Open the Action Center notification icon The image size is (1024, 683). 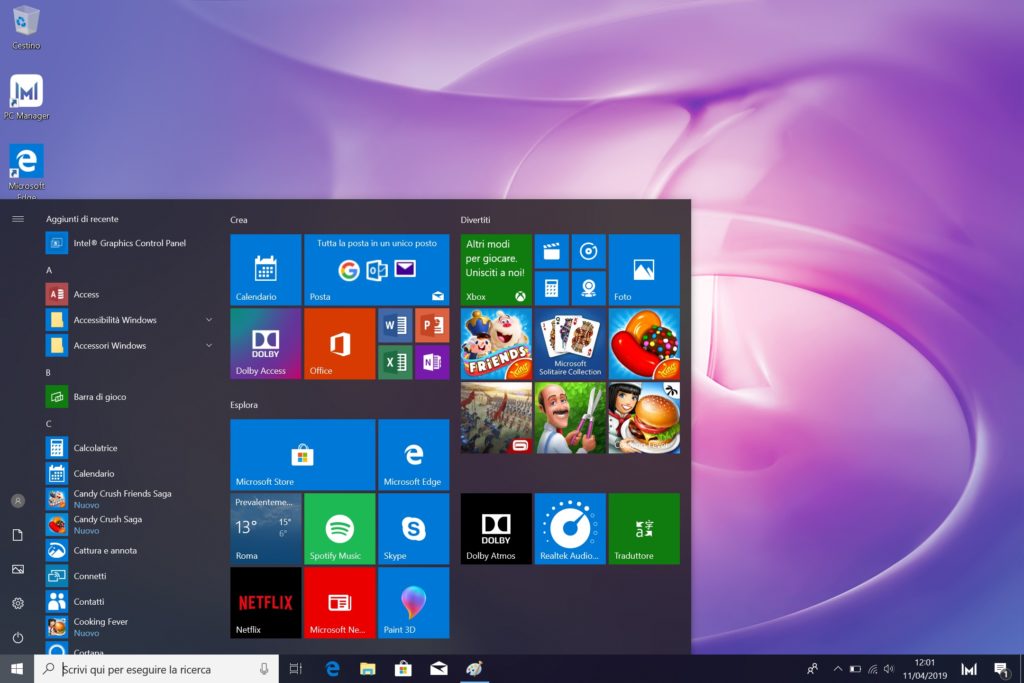(1000, 669)
